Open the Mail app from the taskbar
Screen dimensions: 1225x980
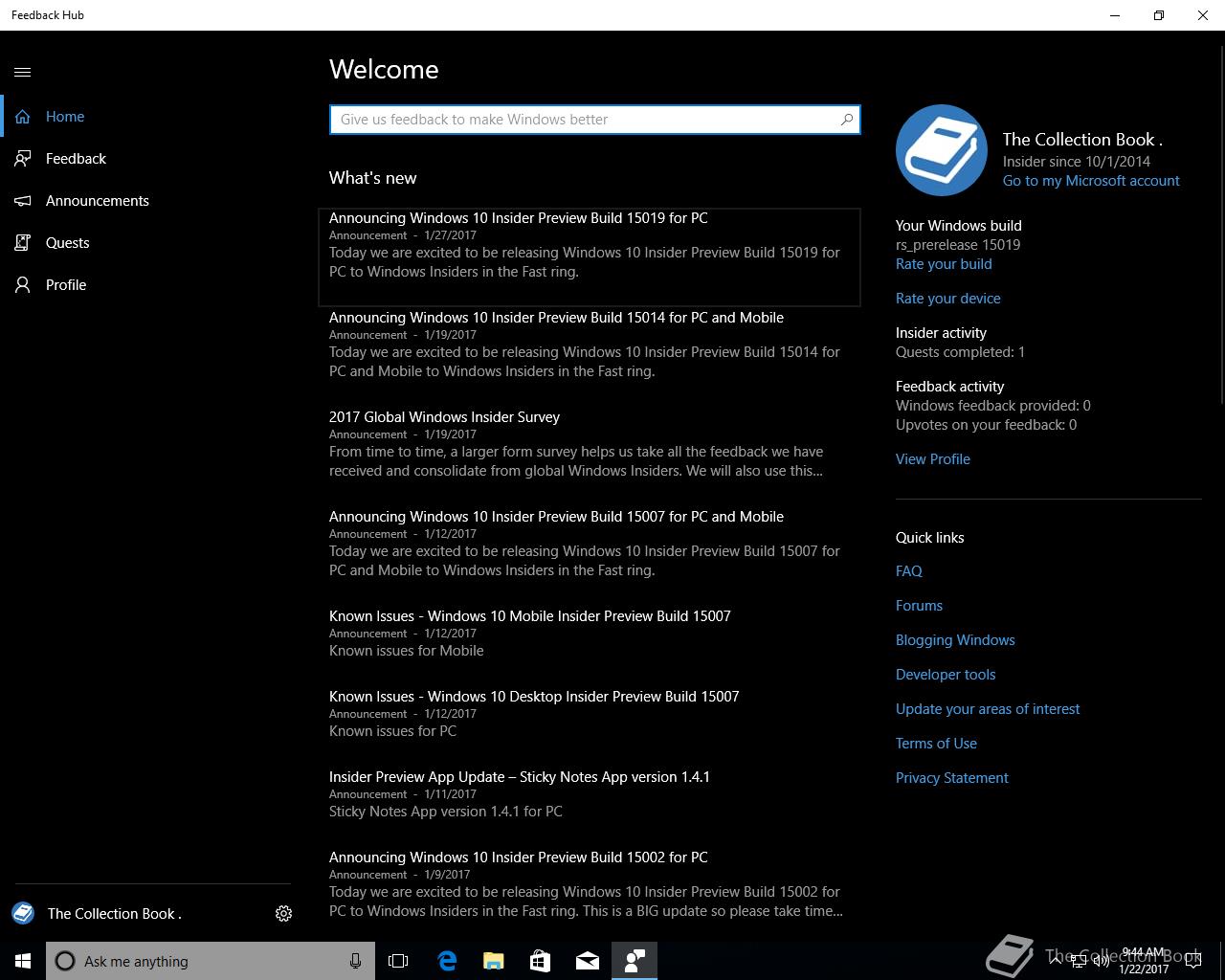587,961
